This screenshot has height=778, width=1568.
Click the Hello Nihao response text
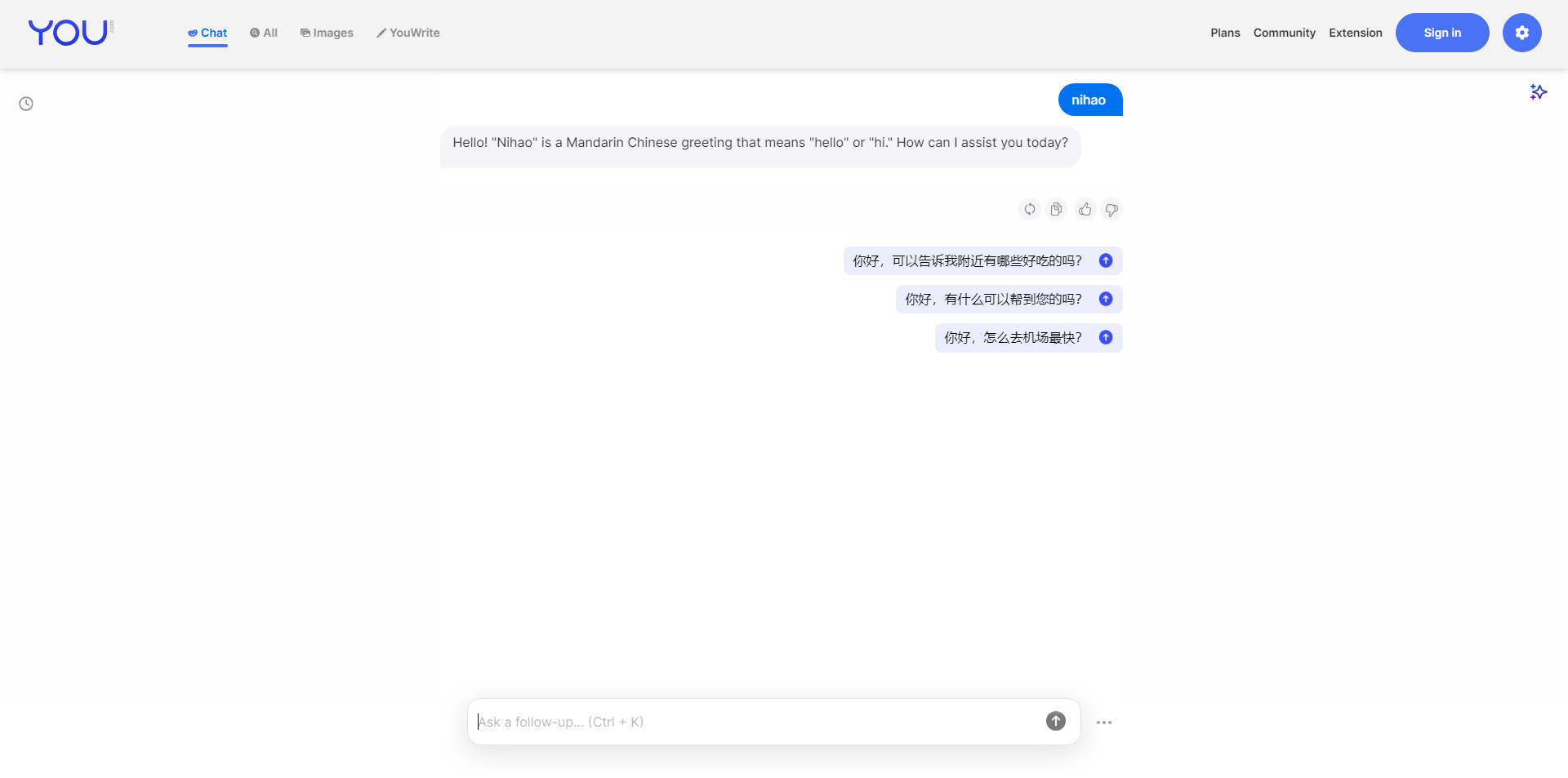(760, 143)
